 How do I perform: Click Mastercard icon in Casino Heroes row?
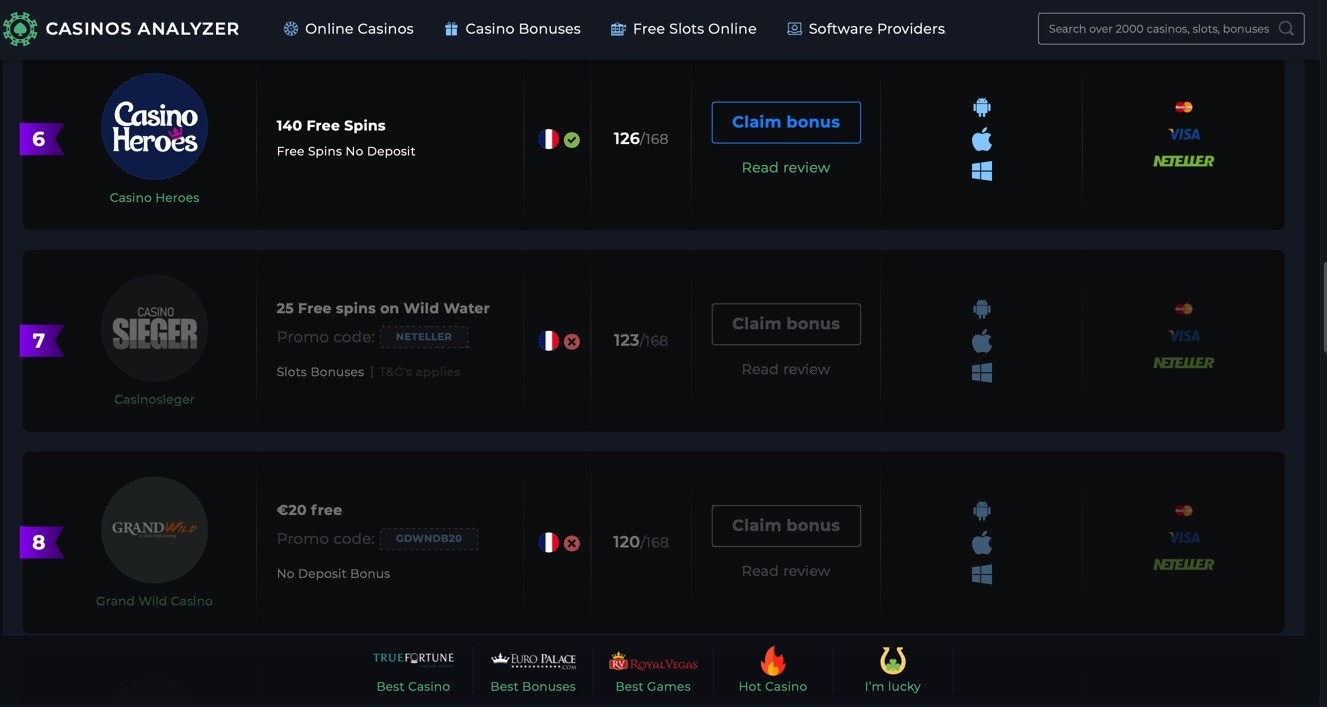pos(1184,107)
